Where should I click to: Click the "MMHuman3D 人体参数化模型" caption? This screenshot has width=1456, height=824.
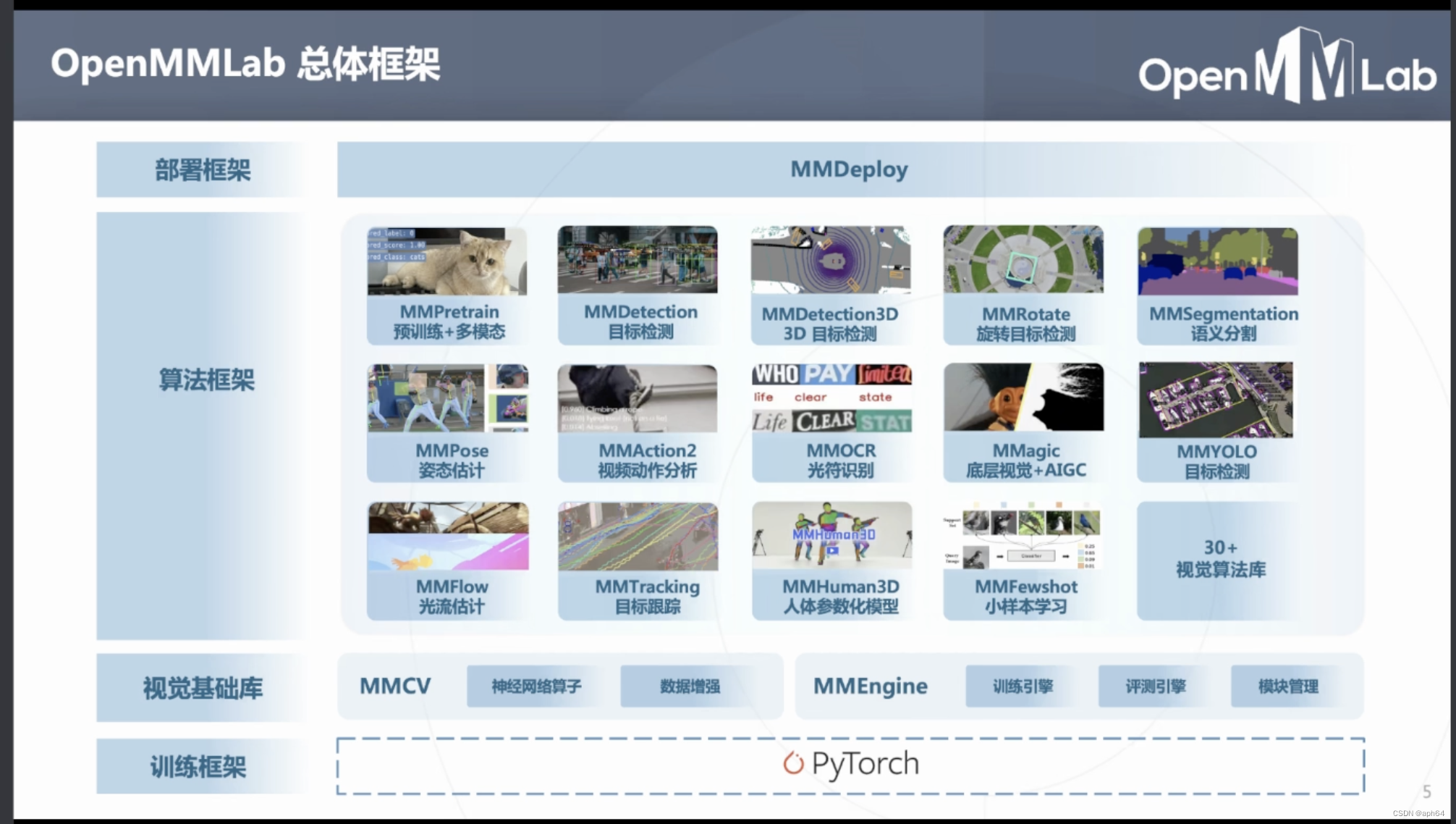click(x=841, y=597)
